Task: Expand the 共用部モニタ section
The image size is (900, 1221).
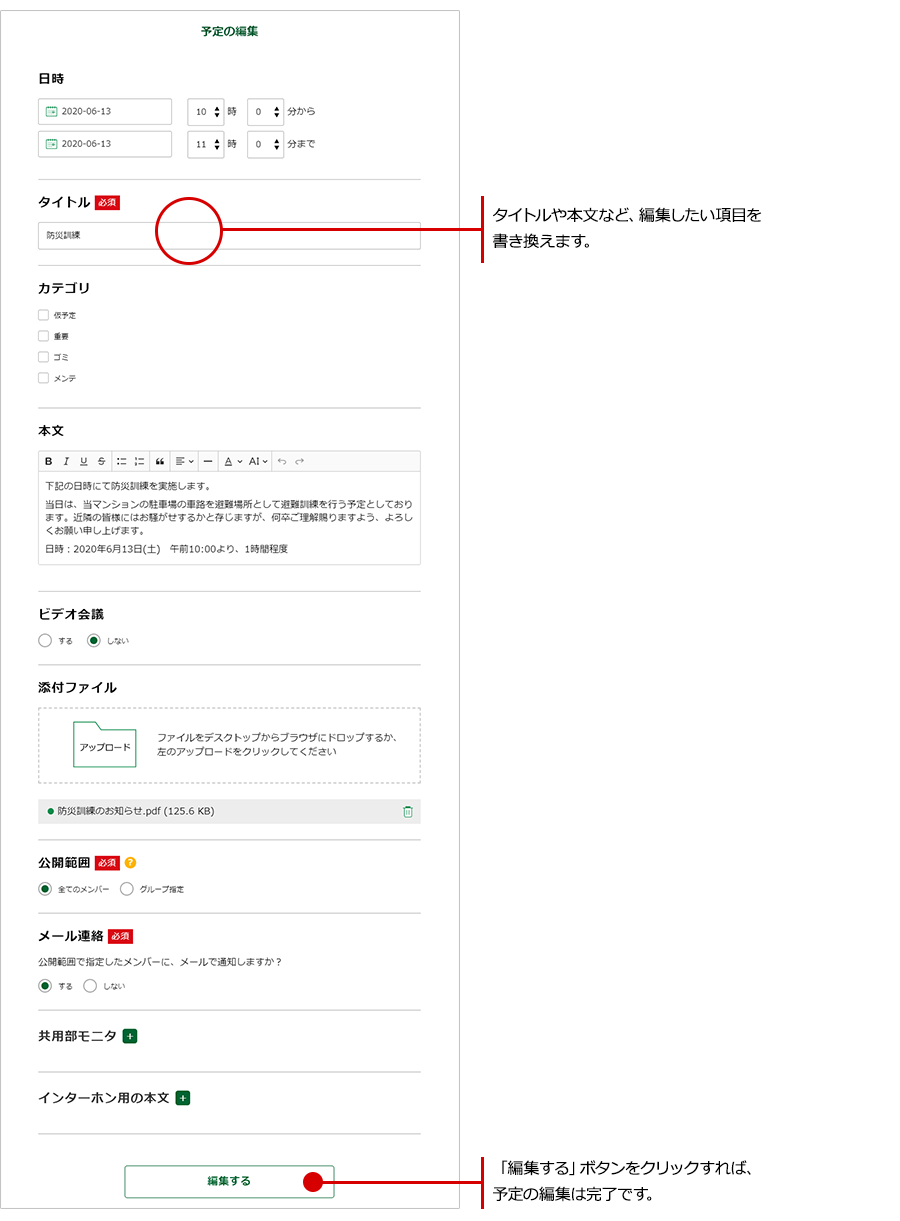Action: click(130, 1036)
